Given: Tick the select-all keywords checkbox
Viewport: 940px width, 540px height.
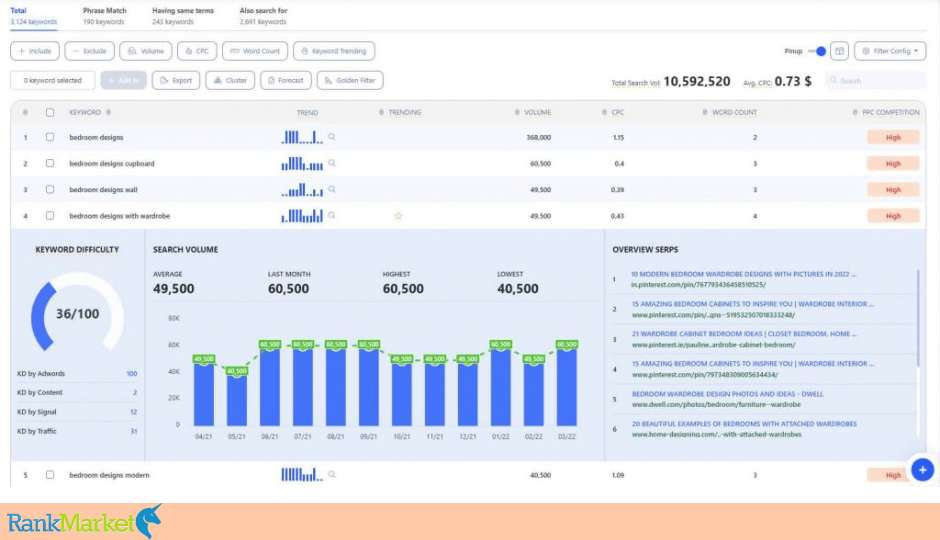Looking at the screenshot, I should 50,112.
